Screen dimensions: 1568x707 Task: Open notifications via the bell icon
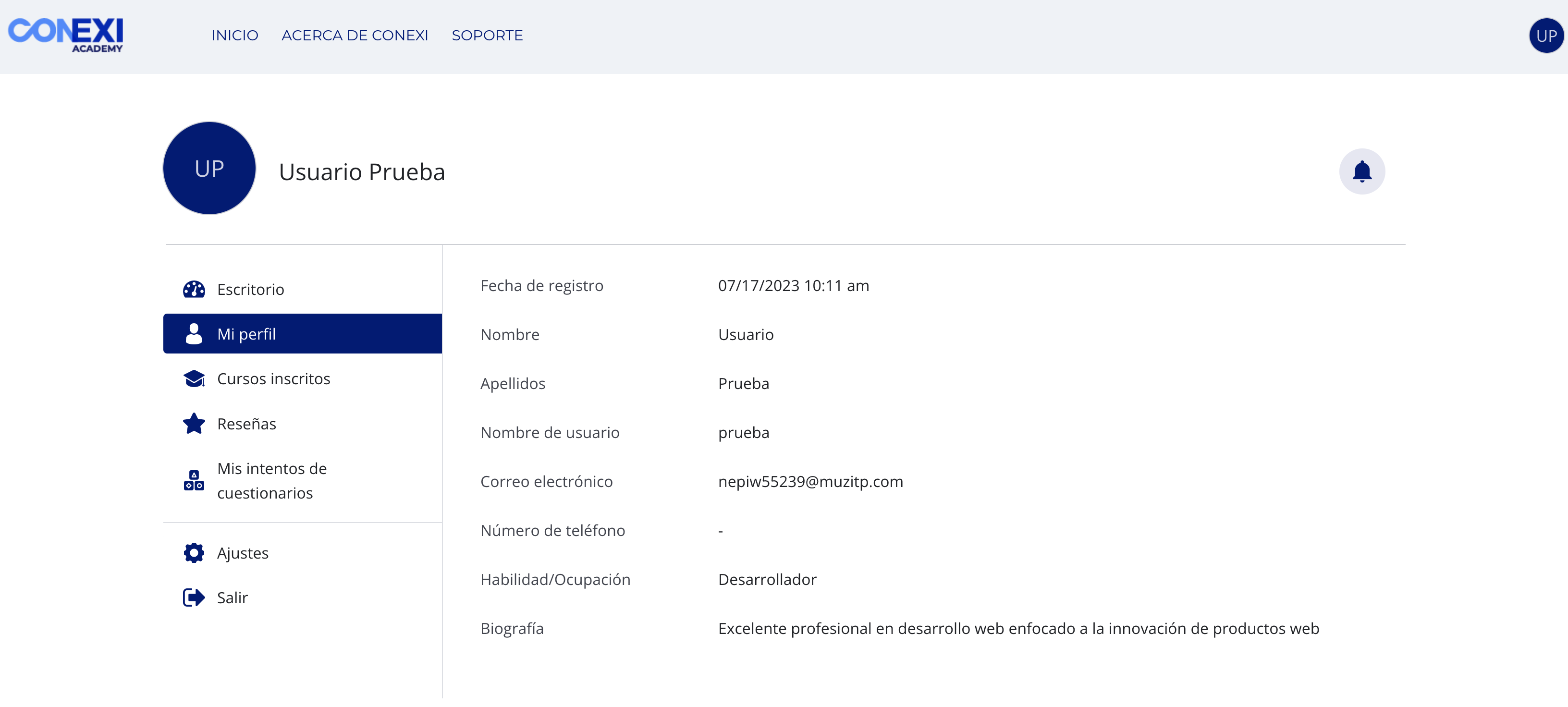pos(1361,171)
